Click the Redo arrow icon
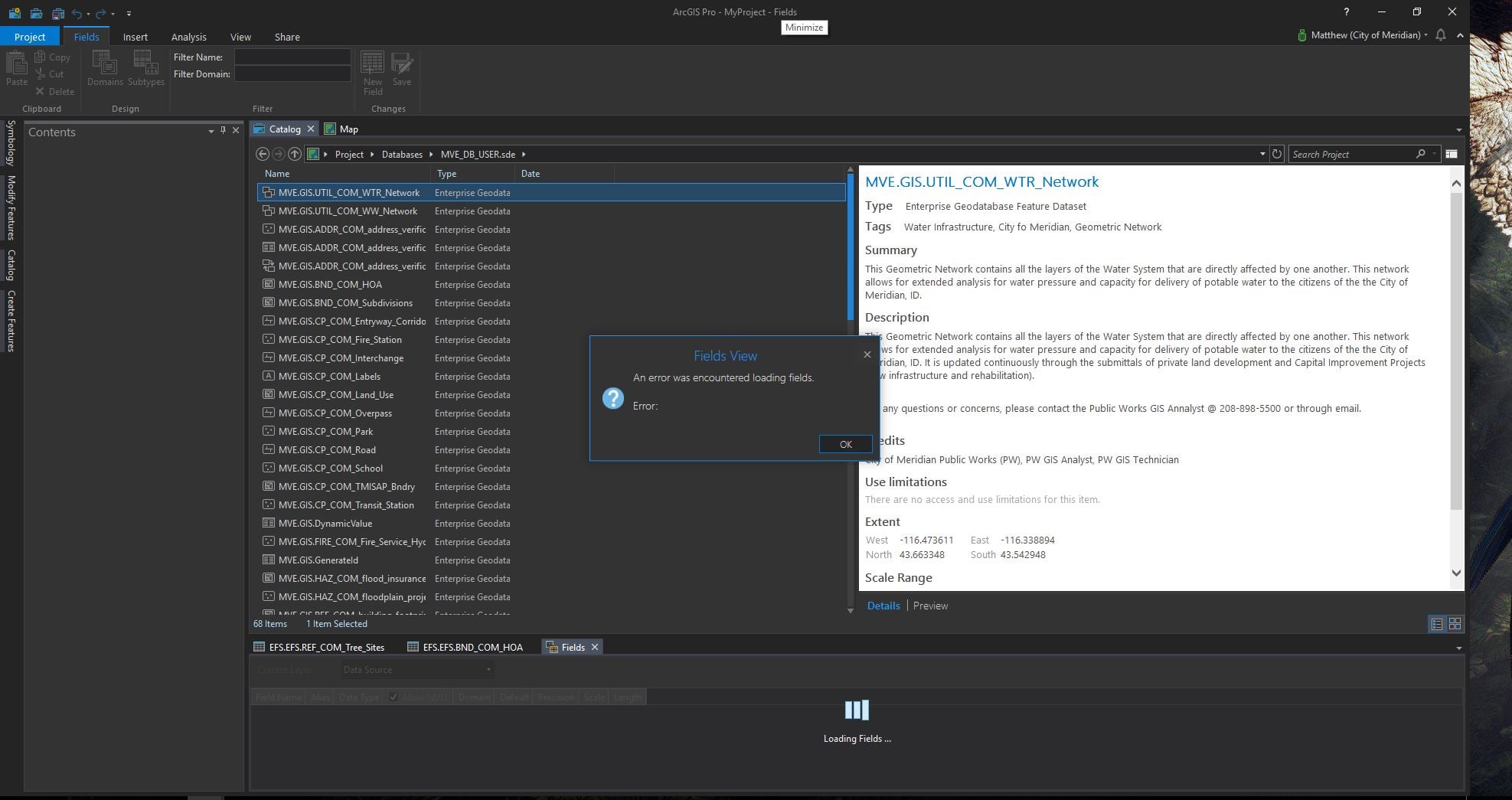This screenshot has height=800, width=1512. tap(100, 13)
